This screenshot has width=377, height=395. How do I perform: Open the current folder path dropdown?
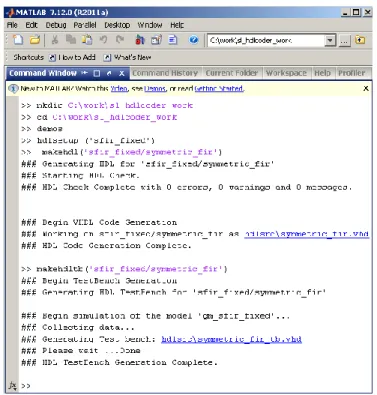pyautogui.click(x=330, y=41)
